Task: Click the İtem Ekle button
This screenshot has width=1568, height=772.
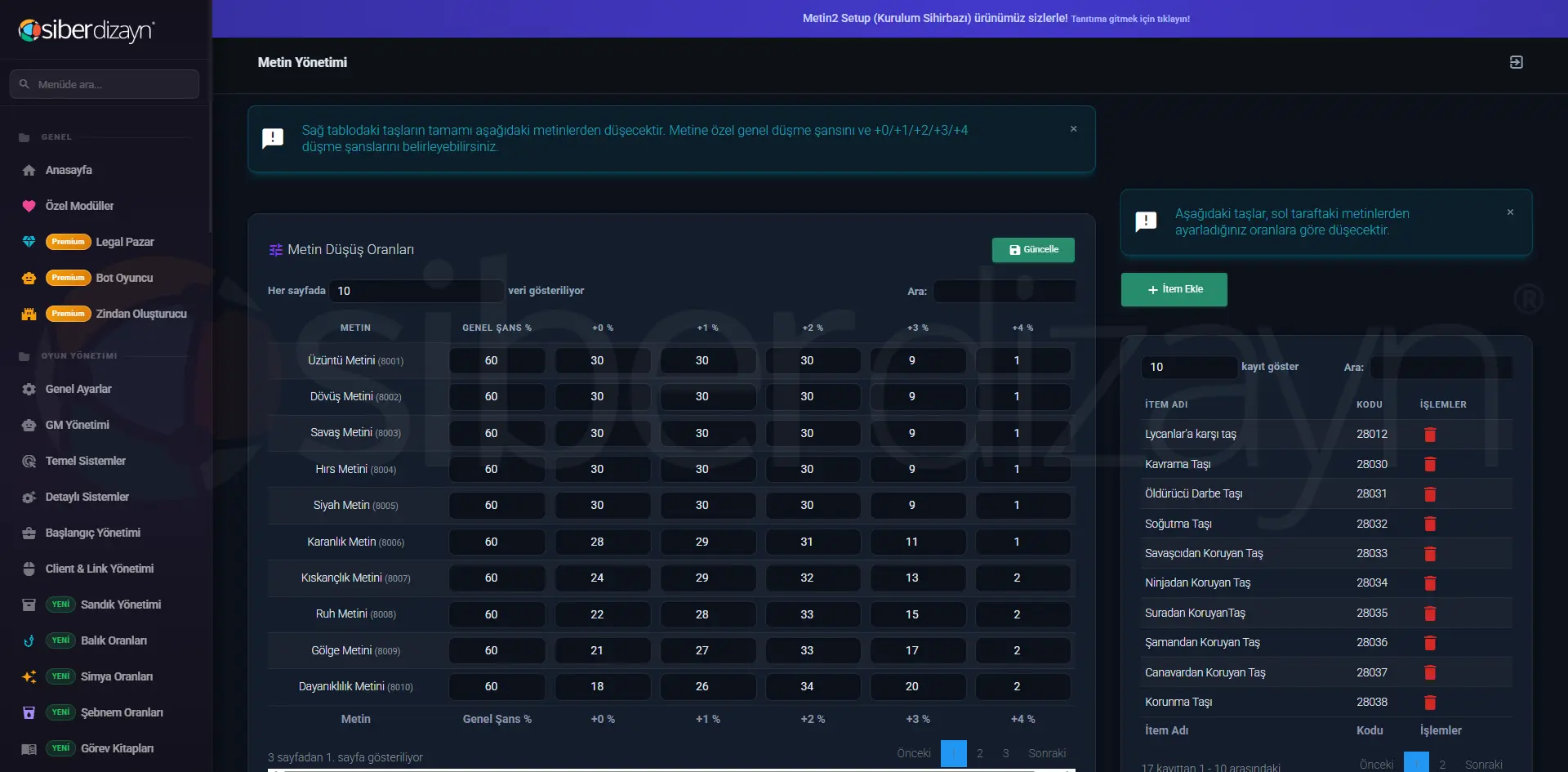Action: [x=1174, y=289]
